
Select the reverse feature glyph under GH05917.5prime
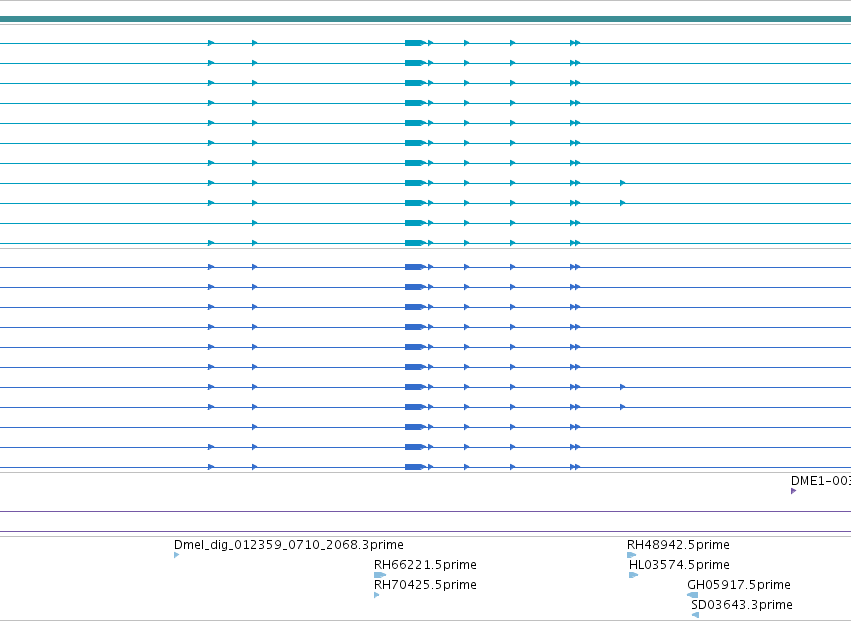point(693,595)
